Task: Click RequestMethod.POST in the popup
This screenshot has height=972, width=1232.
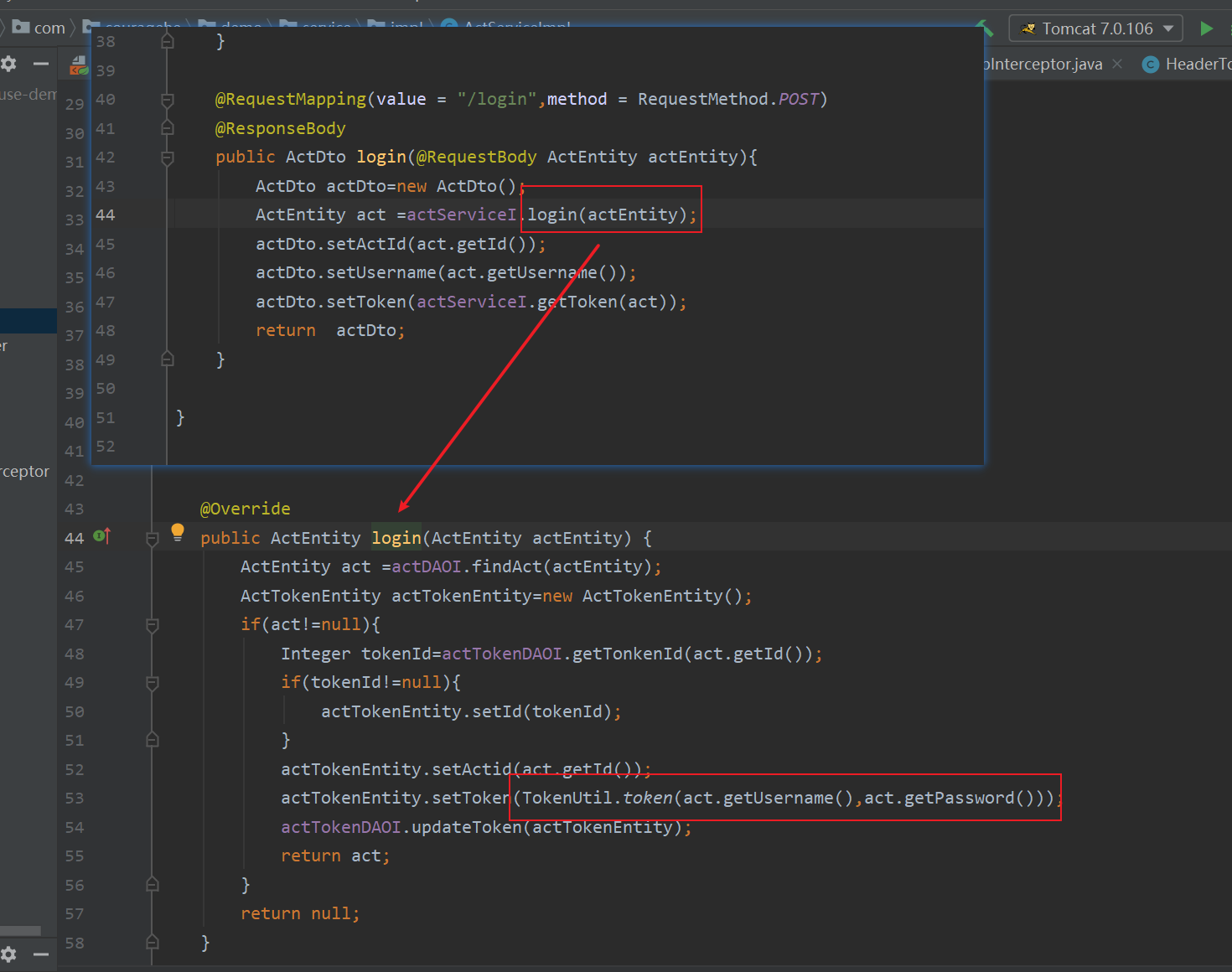Action: click(728, 99)
